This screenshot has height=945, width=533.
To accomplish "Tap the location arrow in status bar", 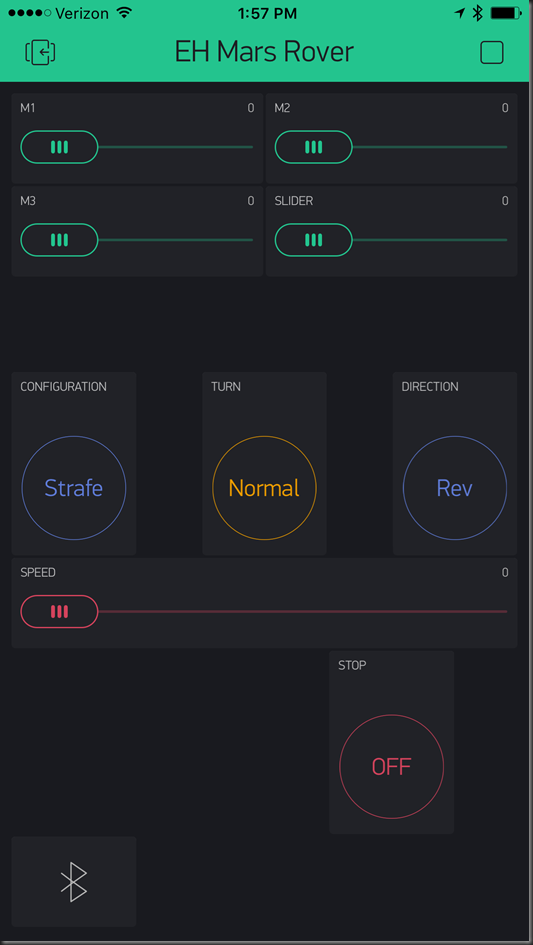I will click(460, 13).
